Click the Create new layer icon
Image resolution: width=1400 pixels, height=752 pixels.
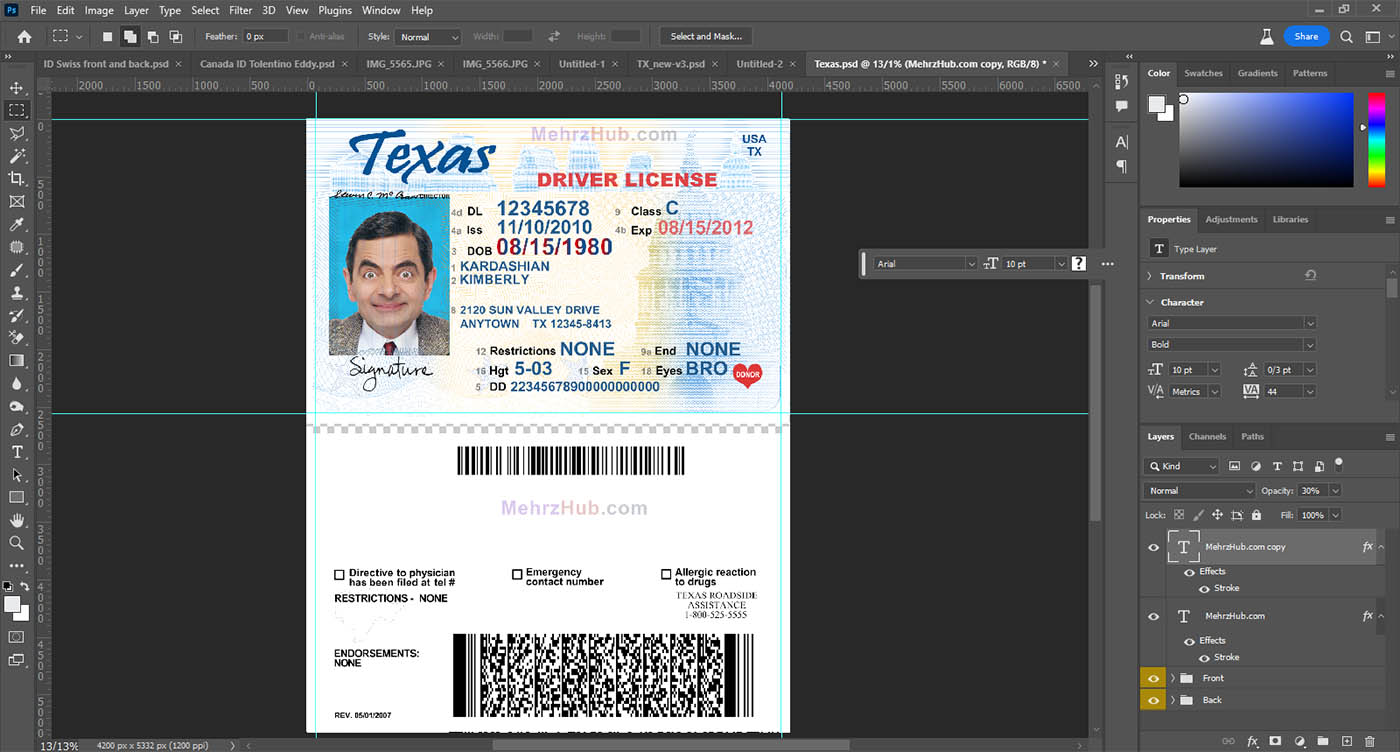pos(1346,741)
